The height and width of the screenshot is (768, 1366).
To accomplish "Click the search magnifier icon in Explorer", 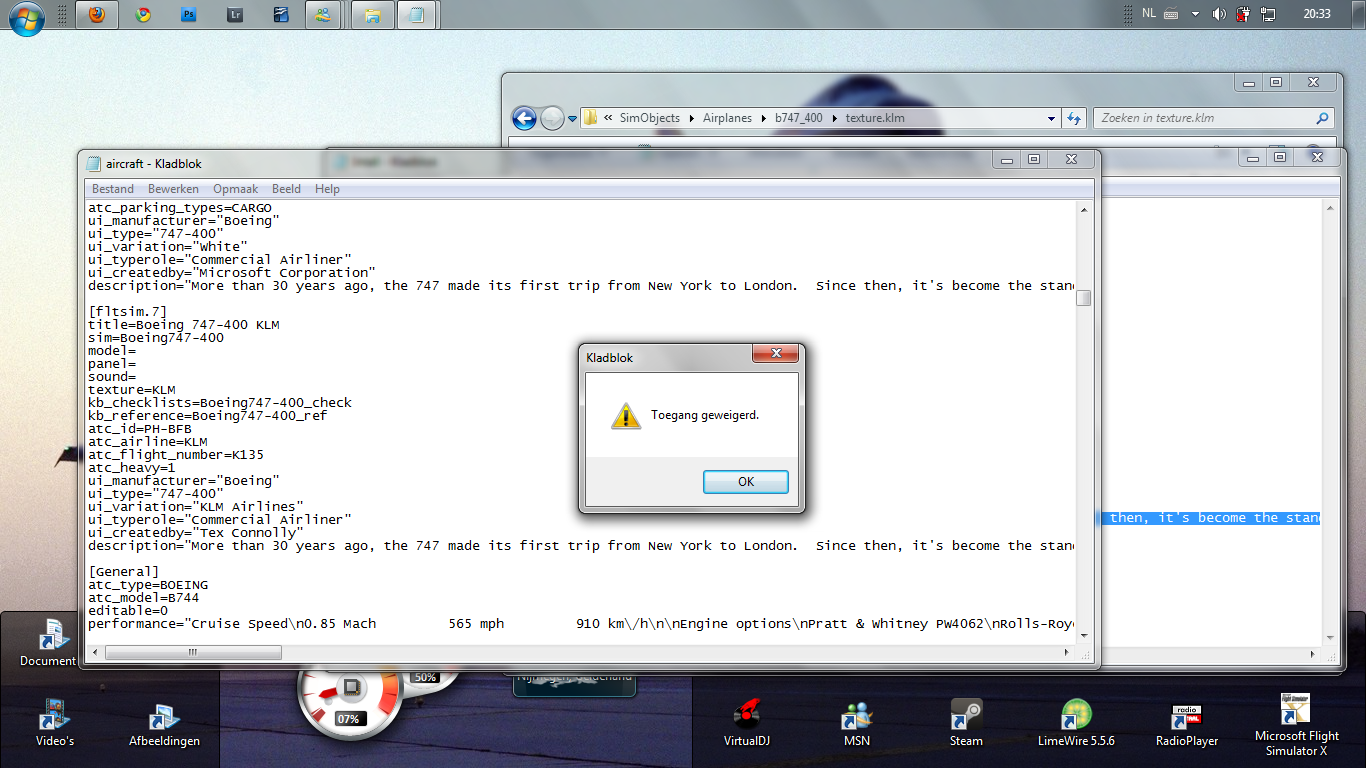I will point(1323,118).
